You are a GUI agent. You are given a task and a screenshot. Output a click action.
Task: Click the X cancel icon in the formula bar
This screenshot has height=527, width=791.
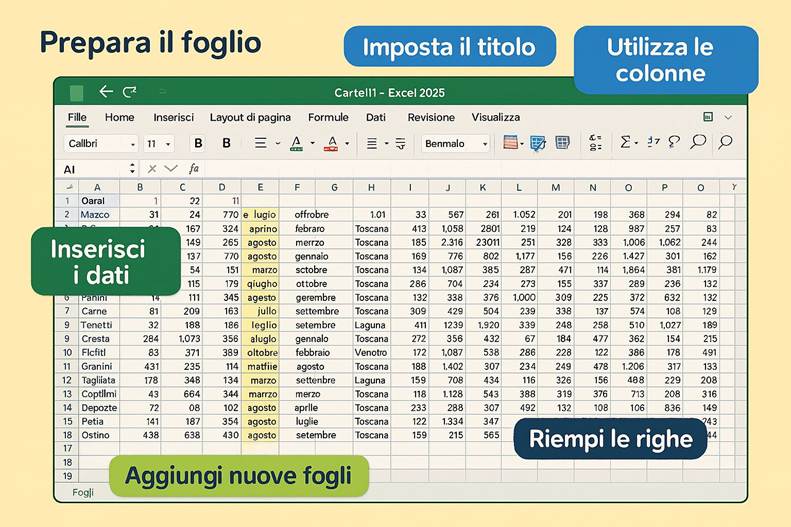tap(151, 169)
